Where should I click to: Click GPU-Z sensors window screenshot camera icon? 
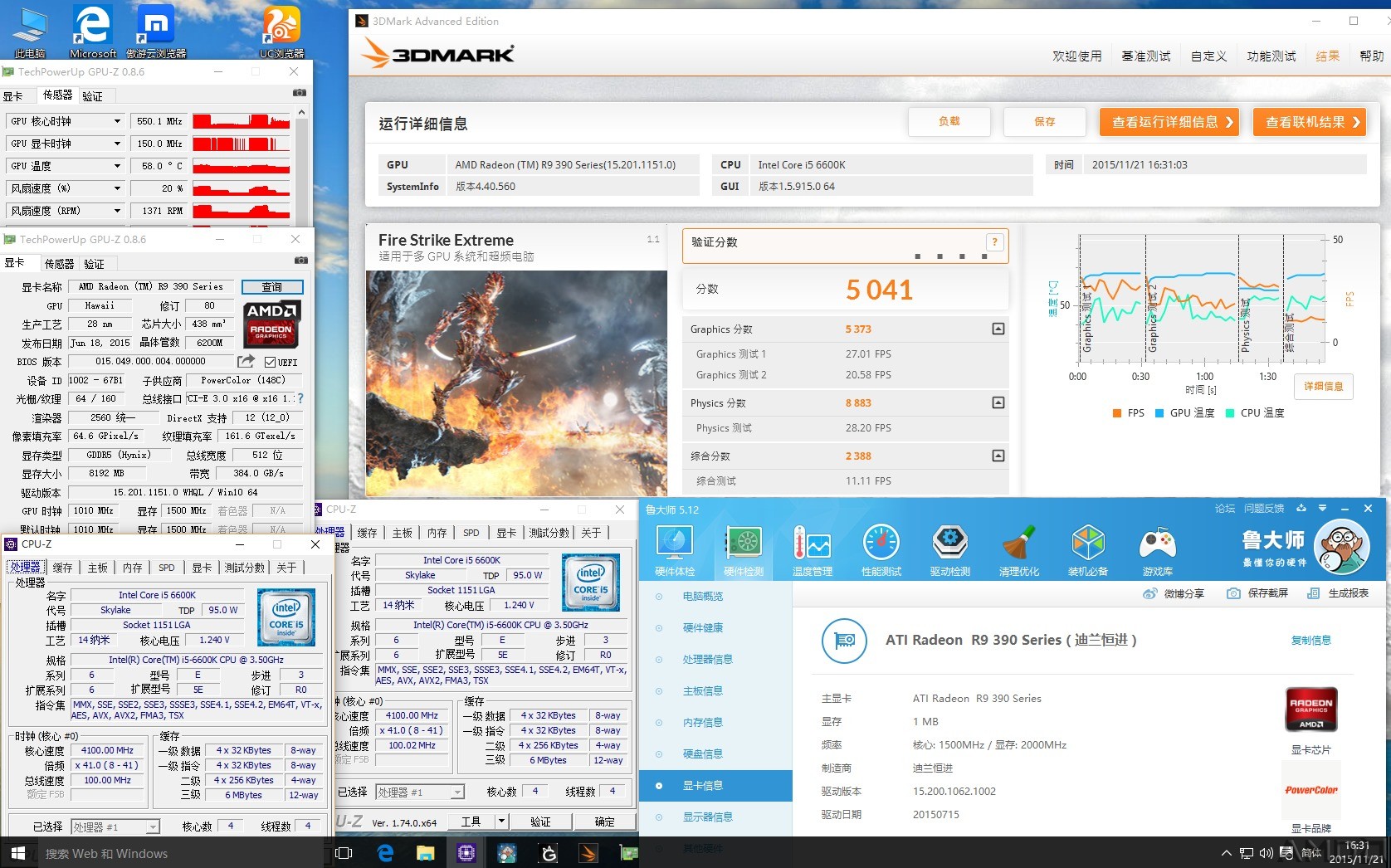coord(299,93)
